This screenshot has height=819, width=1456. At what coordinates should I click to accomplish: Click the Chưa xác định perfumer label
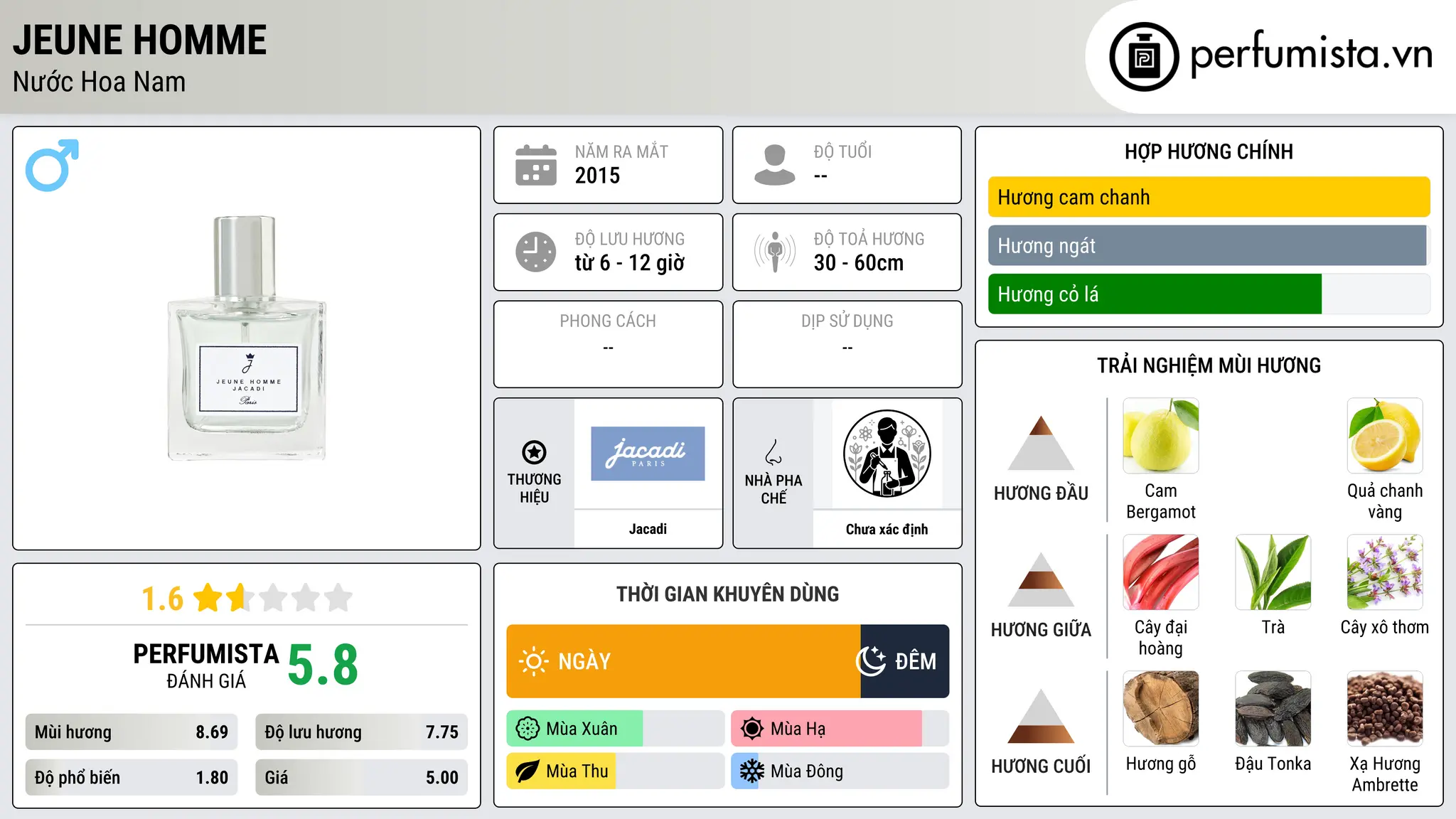[887, 529]
